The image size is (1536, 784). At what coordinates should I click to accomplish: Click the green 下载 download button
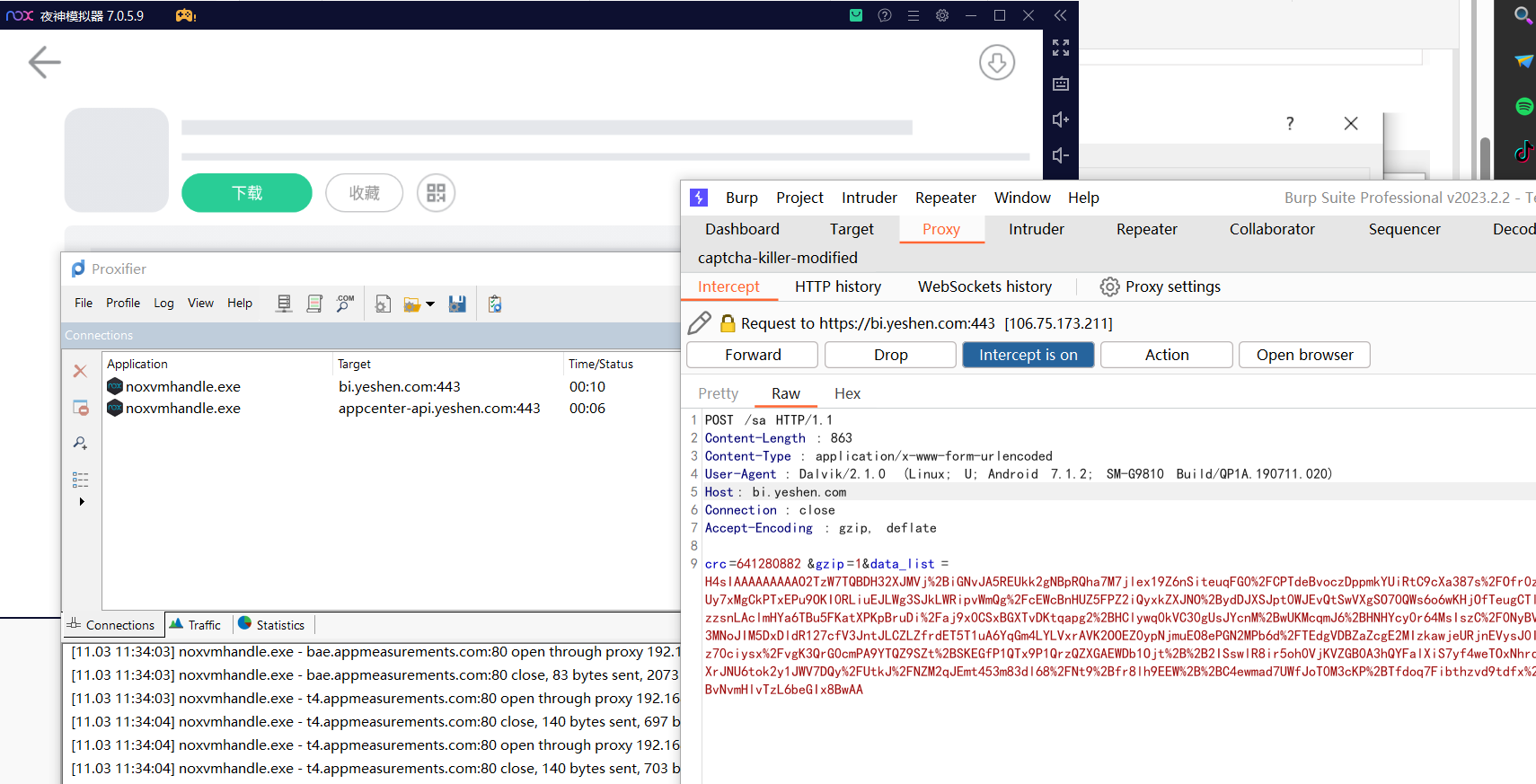coord(247,193)
